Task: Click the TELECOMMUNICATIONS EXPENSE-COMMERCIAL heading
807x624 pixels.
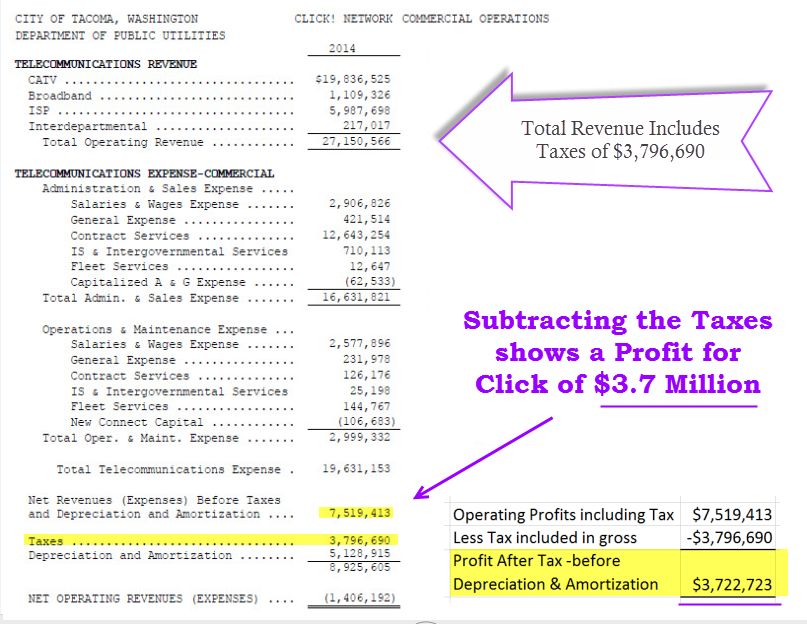Action: click(144, 173)
